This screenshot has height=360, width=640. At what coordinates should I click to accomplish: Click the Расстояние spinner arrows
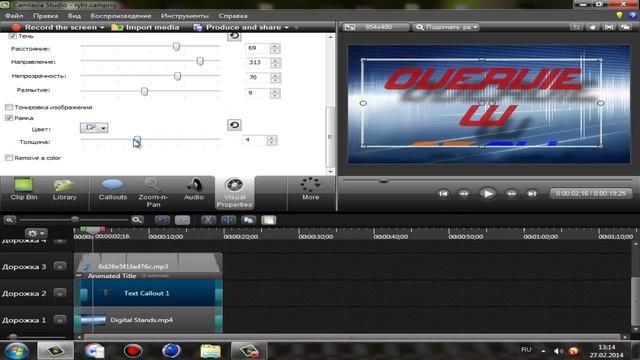click(x=275, y=48)
